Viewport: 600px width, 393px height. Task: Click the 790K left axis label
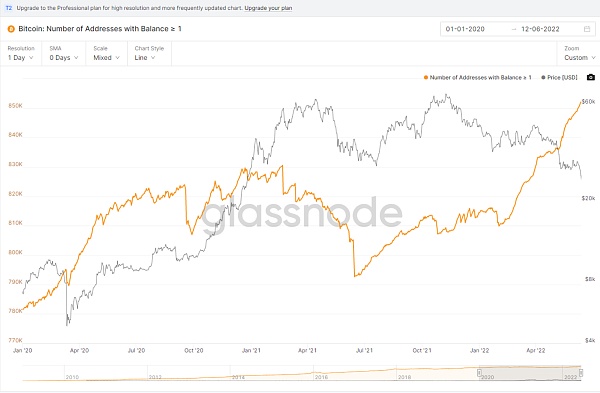[15, 282]
